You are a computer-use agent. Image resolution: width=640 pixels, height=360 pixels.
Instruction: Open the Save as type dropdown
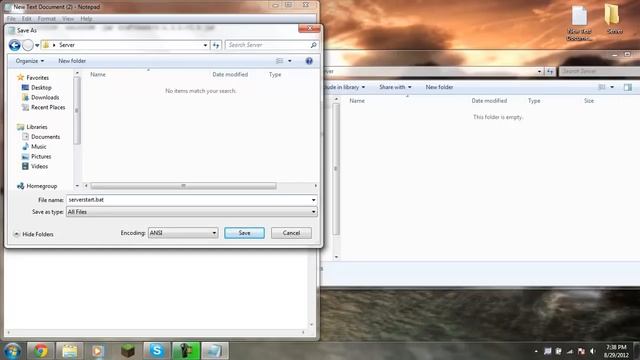point(191,212)
